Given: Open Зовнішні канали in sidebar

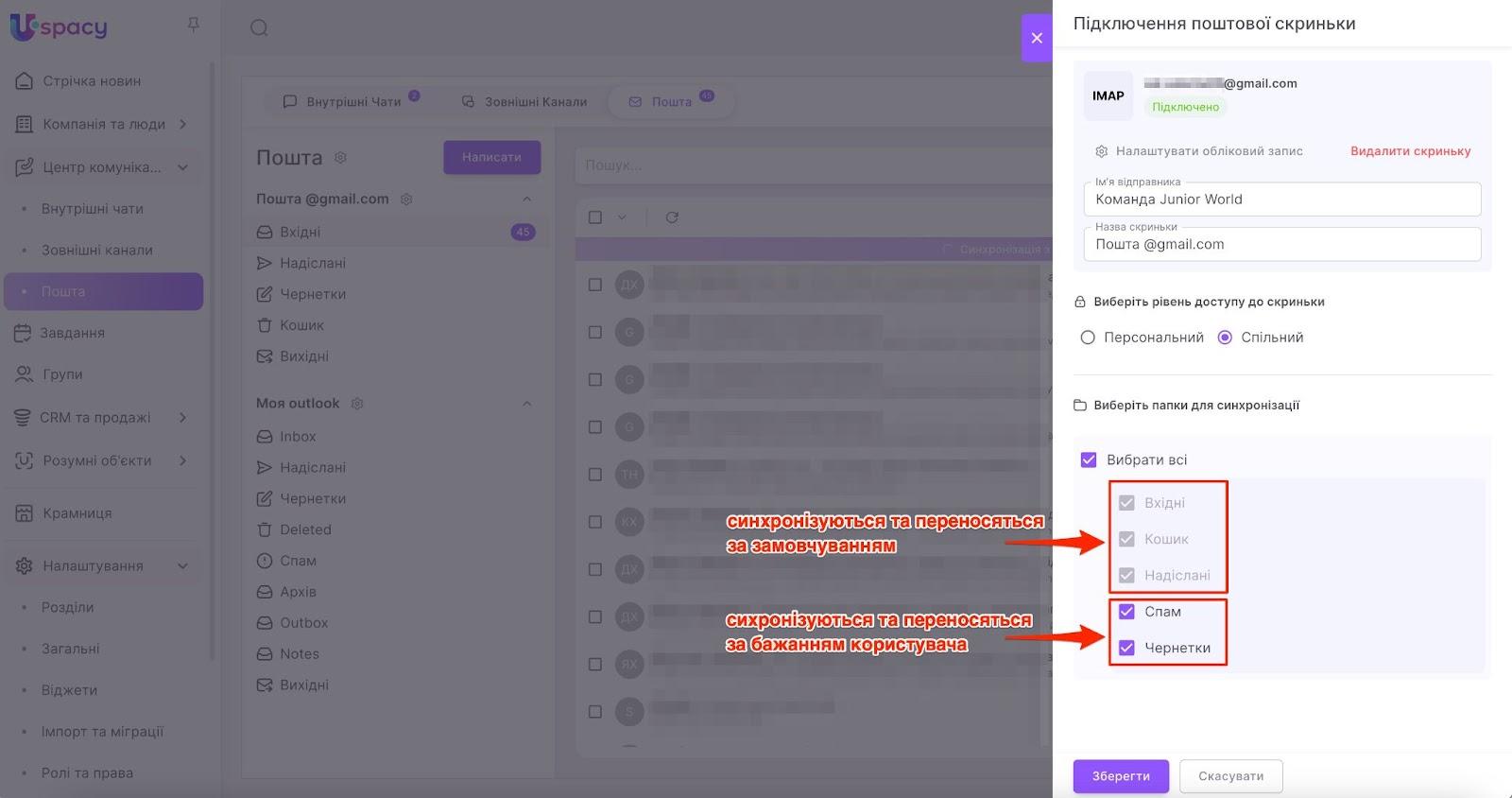Looking at the screenshot, I should coord(97,251).
